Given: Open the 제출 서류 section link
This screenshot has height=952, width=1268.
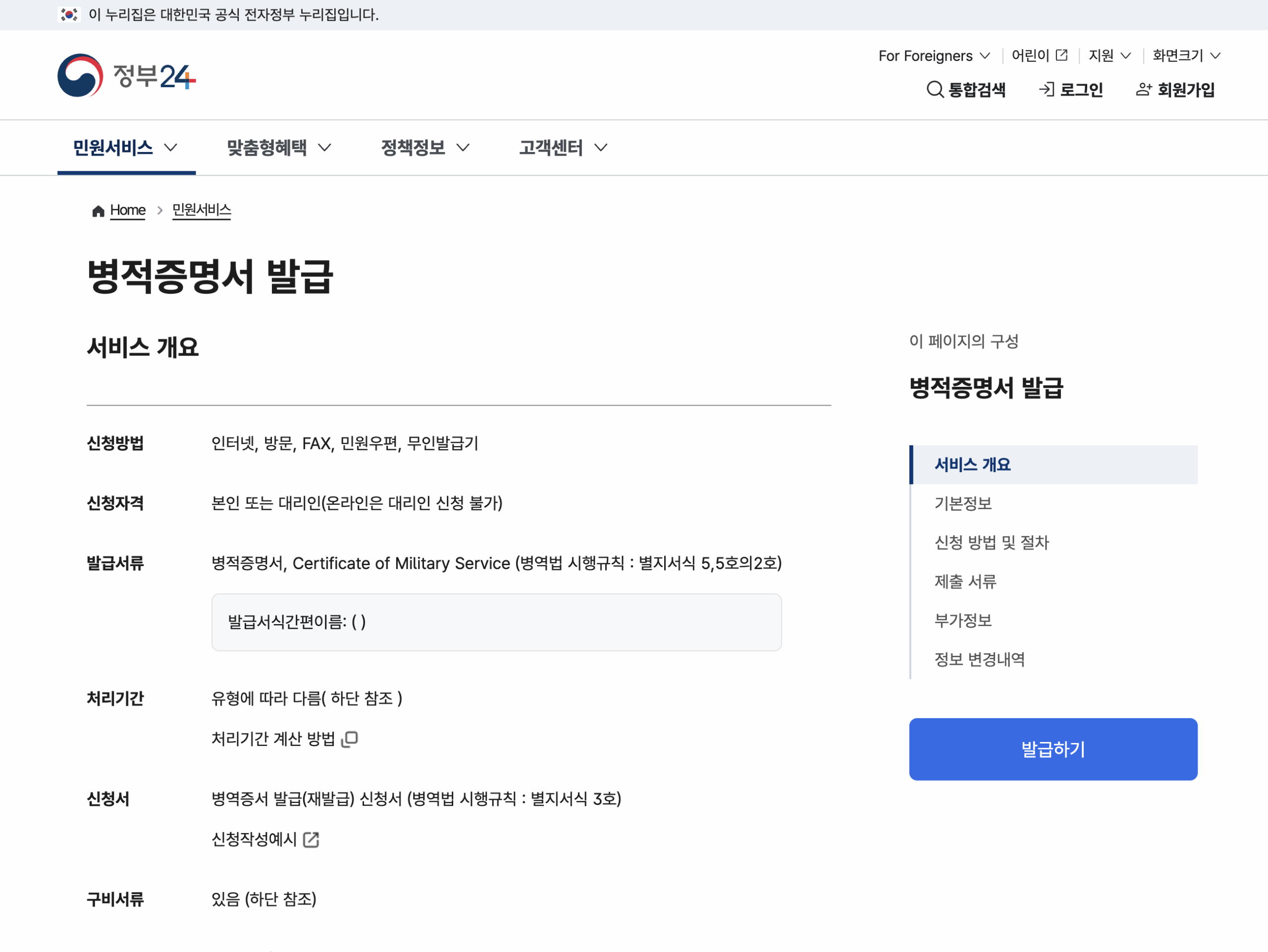Looking at the screenshot, I should click(x=965, y=582).
